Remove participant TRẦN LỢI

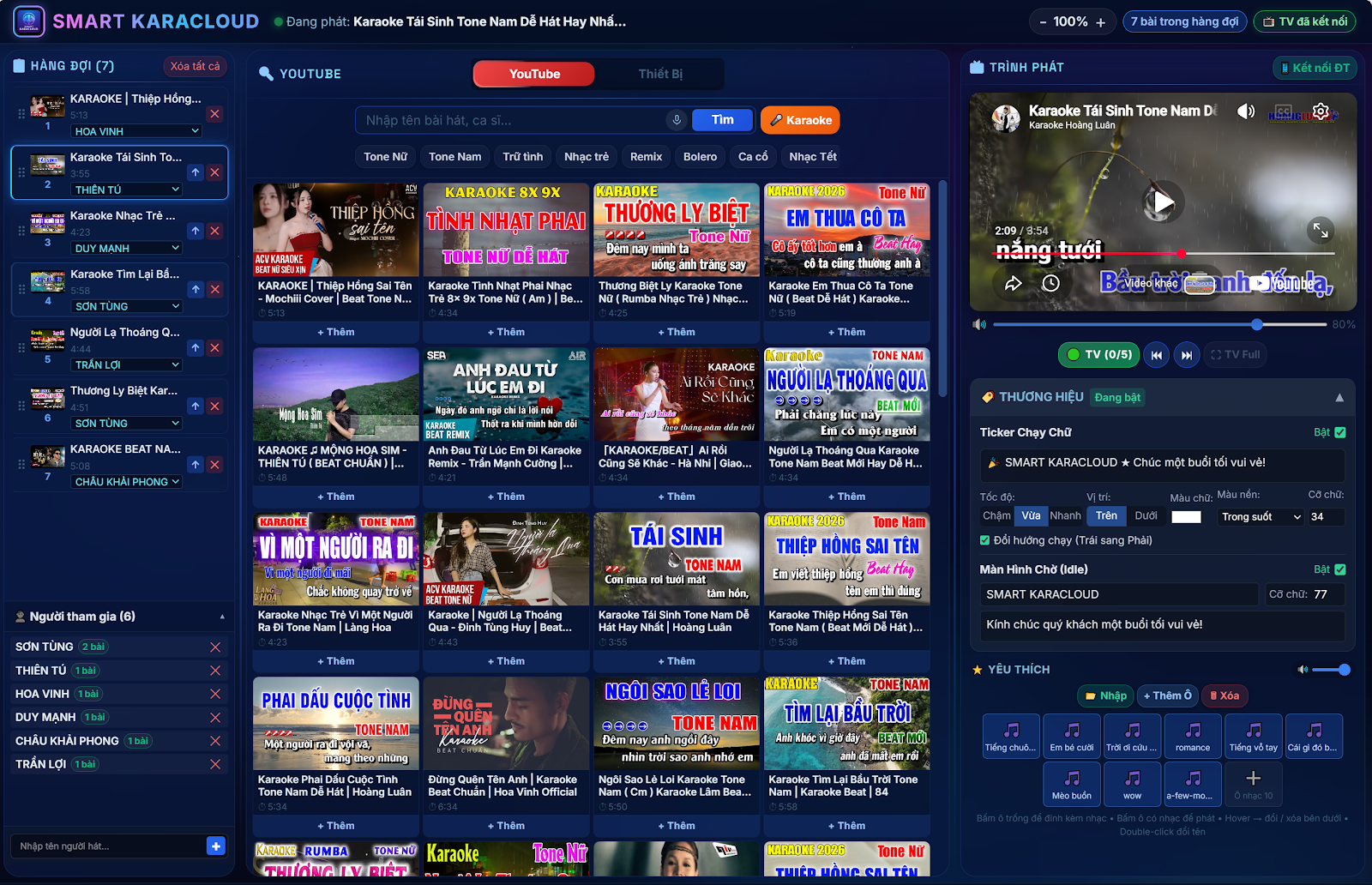[215, 764]
